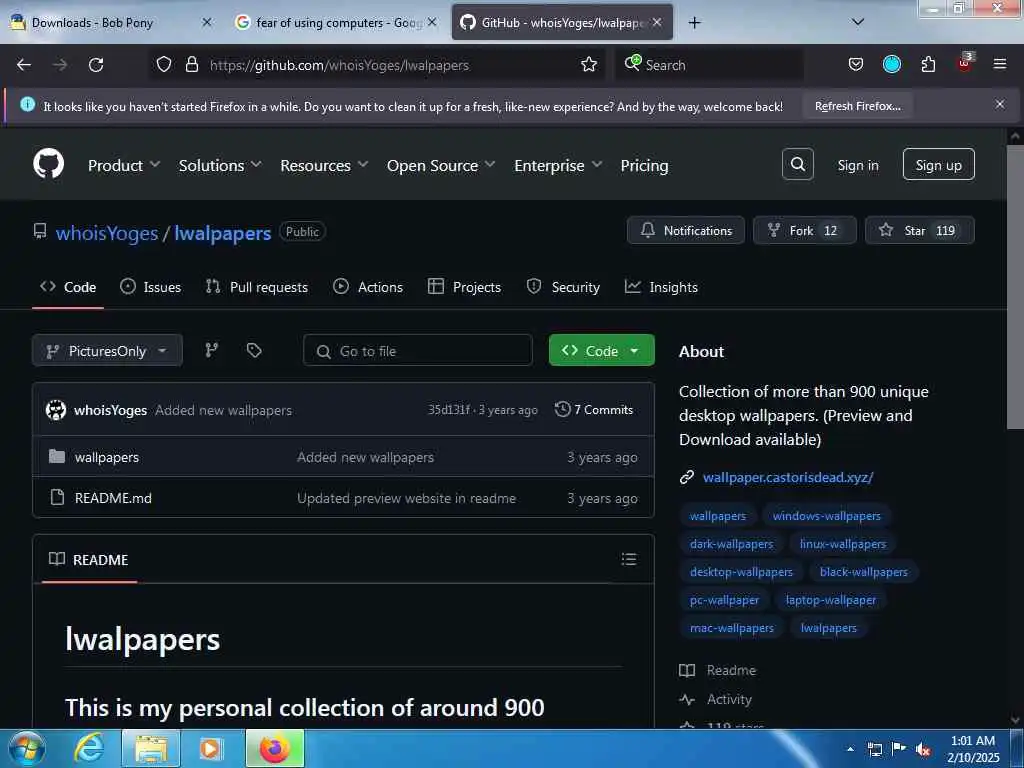Image resolution: width=1024 pixels, height=768 pixels.
Task: Fork the repository with Fork 12
Action: tap(805, 231)
